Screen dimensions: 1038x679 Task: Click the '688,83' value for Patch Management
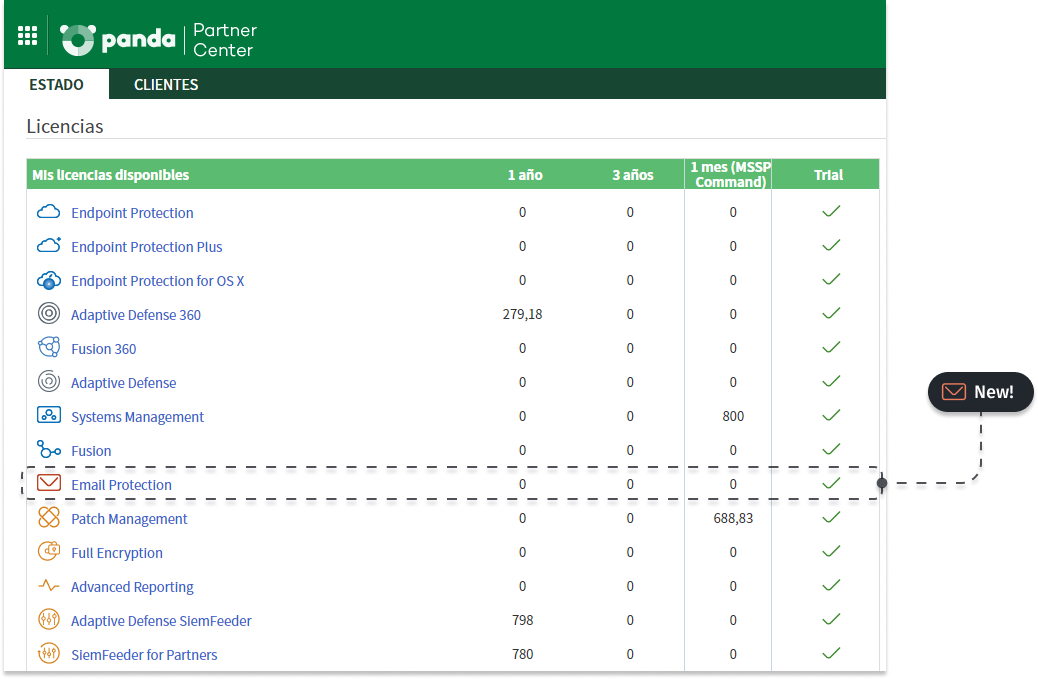click(733, 518)
